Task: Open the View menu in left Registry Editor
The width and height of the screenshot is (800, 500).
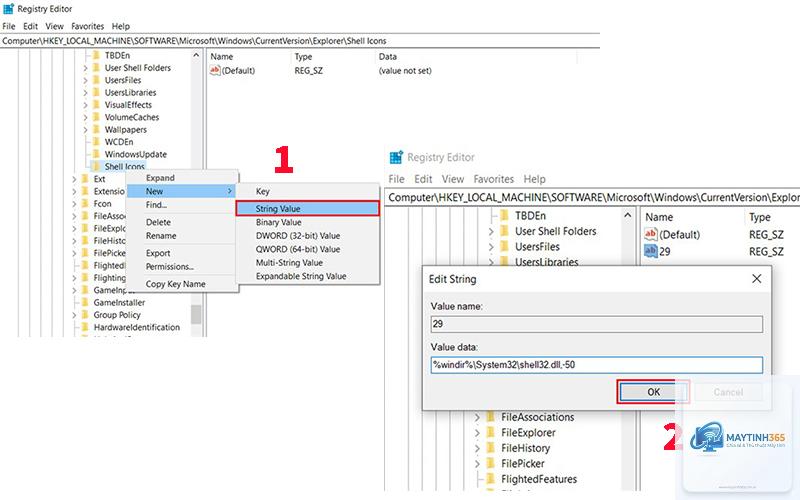Action: tap(54, 26)
